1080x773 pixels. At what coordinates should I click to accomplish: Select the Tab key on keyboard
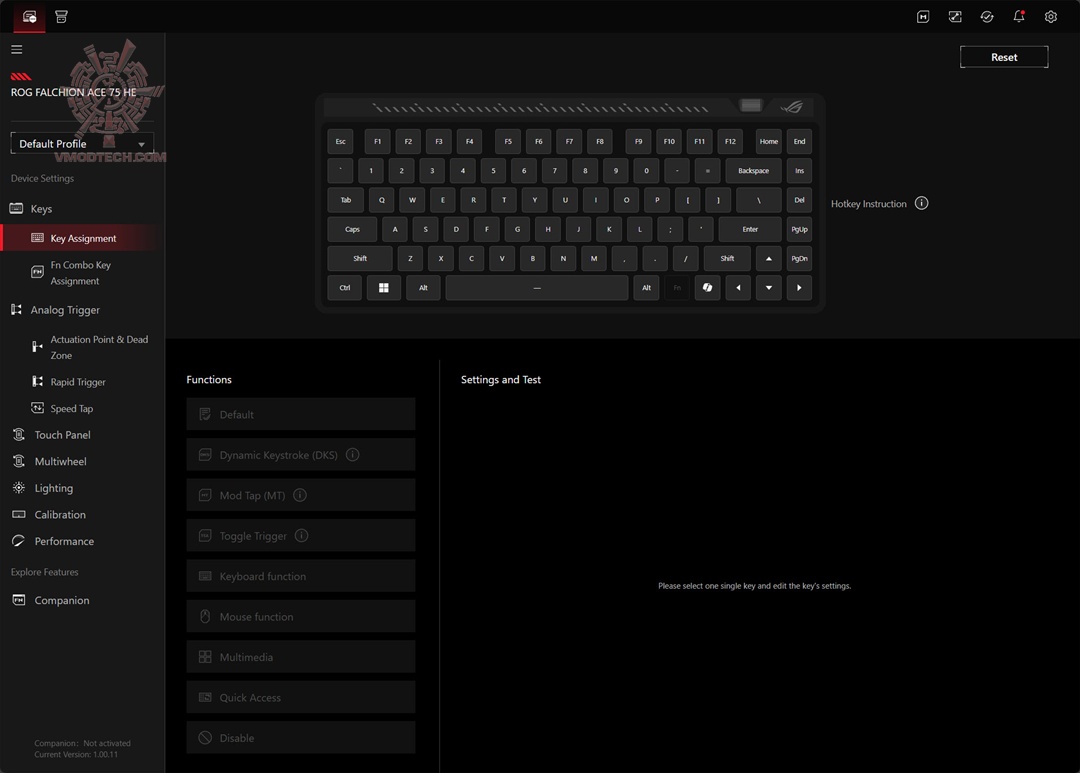tap(346, 200)
